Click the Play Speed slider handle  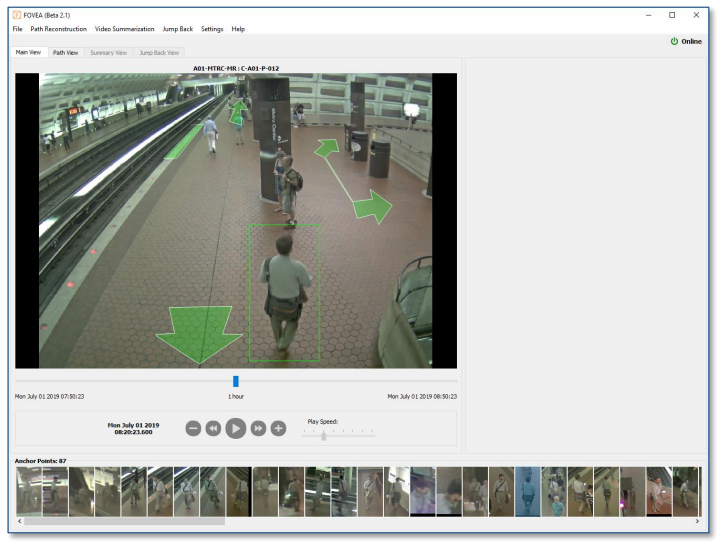(324, 436)
